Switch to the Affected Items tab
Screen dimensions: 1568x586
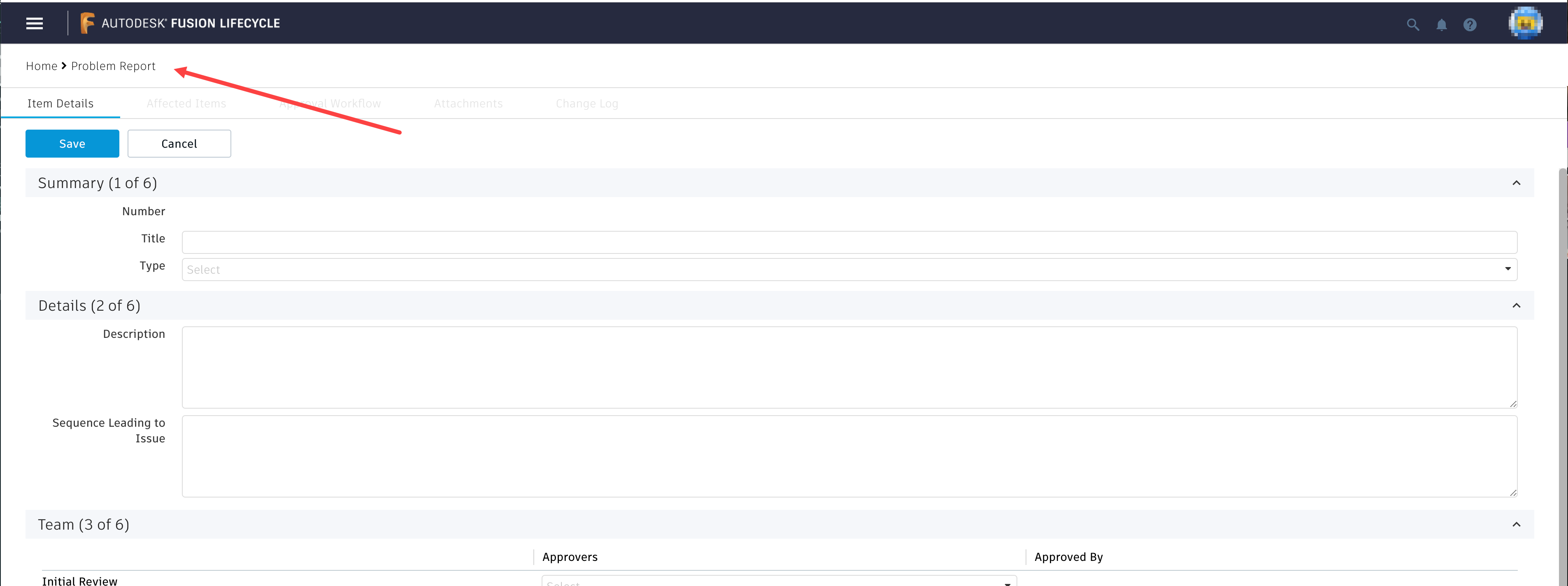click(x=186, y=103)
